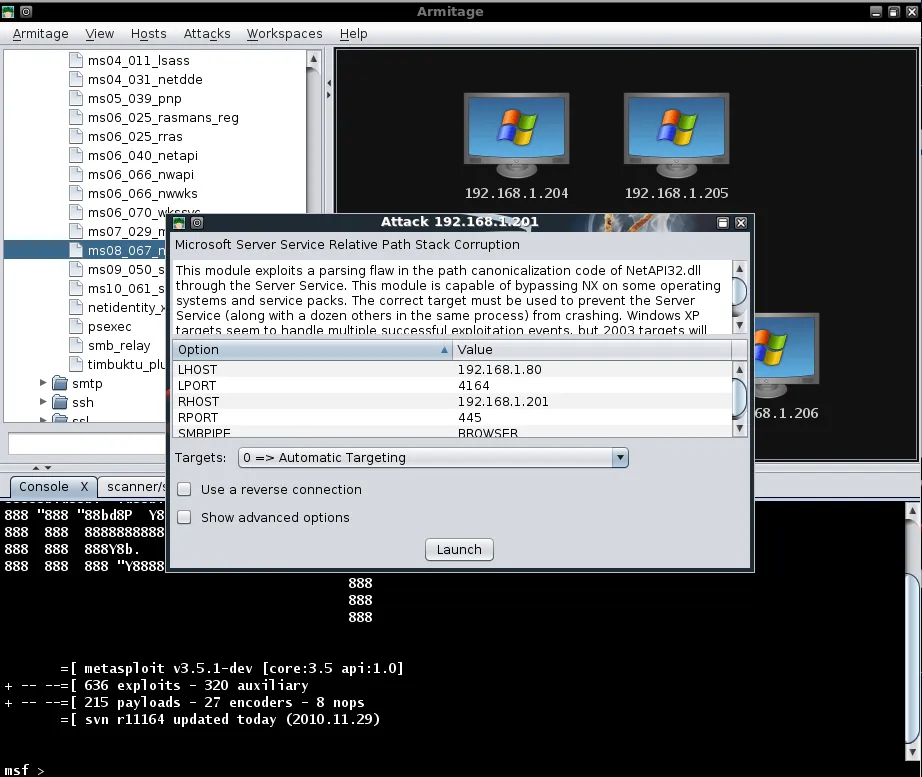Viewport: 922px width, 777px height.
Task: Enable Use a reverse connection checkbox
Action: pos(184,490)
